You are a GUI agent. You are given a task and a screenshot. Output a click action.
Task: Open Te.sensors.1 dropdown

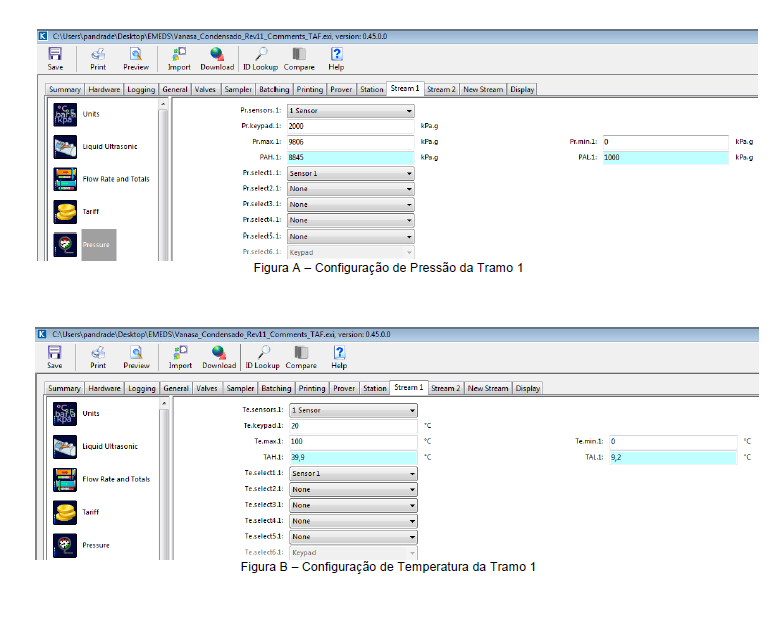[x=354, y=410]
